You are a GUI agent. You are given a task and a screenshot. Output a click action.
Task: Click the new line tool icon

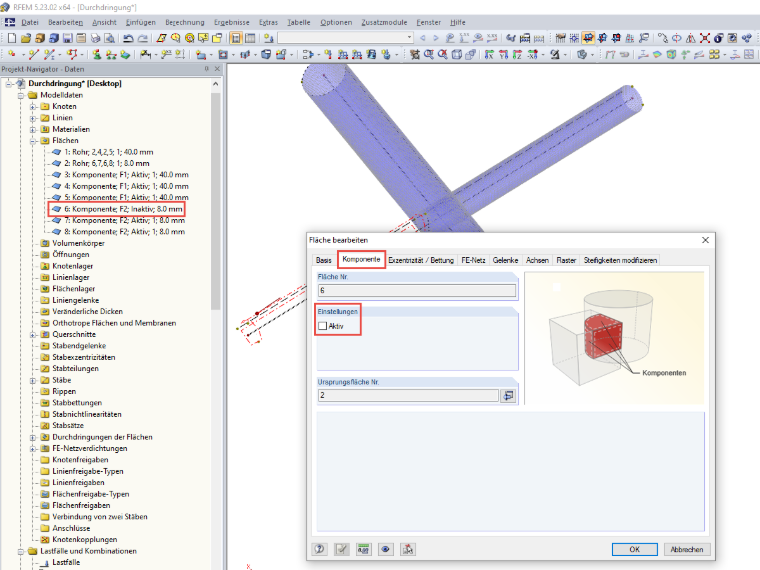coord(33,54)
